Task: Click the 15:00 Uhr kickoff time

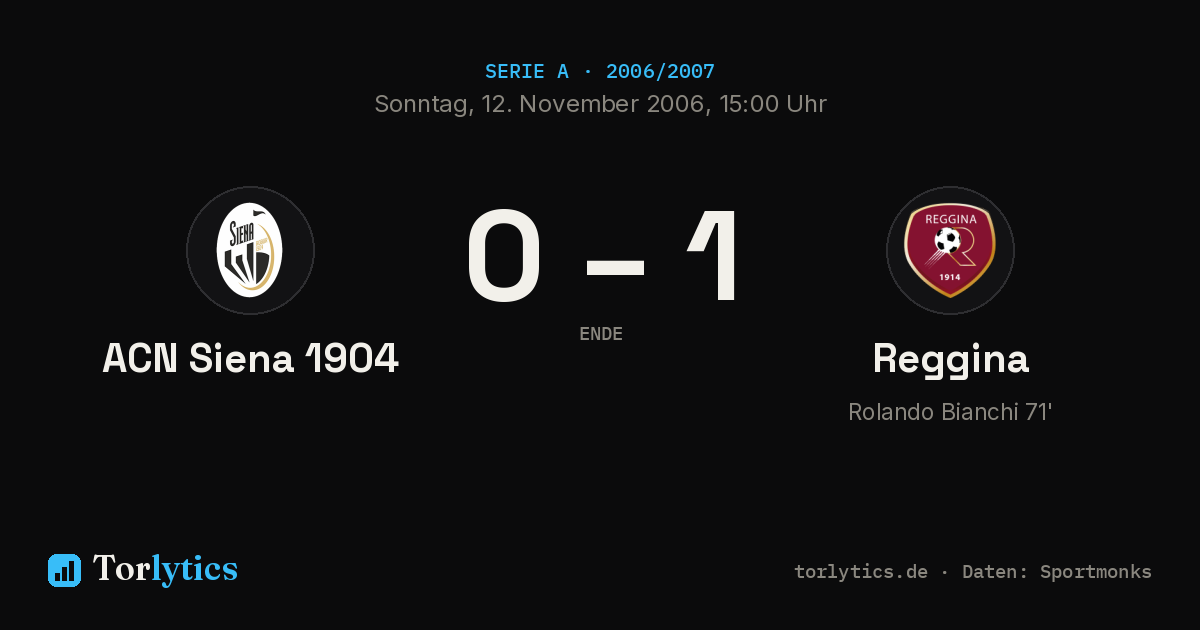Action: [x=770, y=104]
